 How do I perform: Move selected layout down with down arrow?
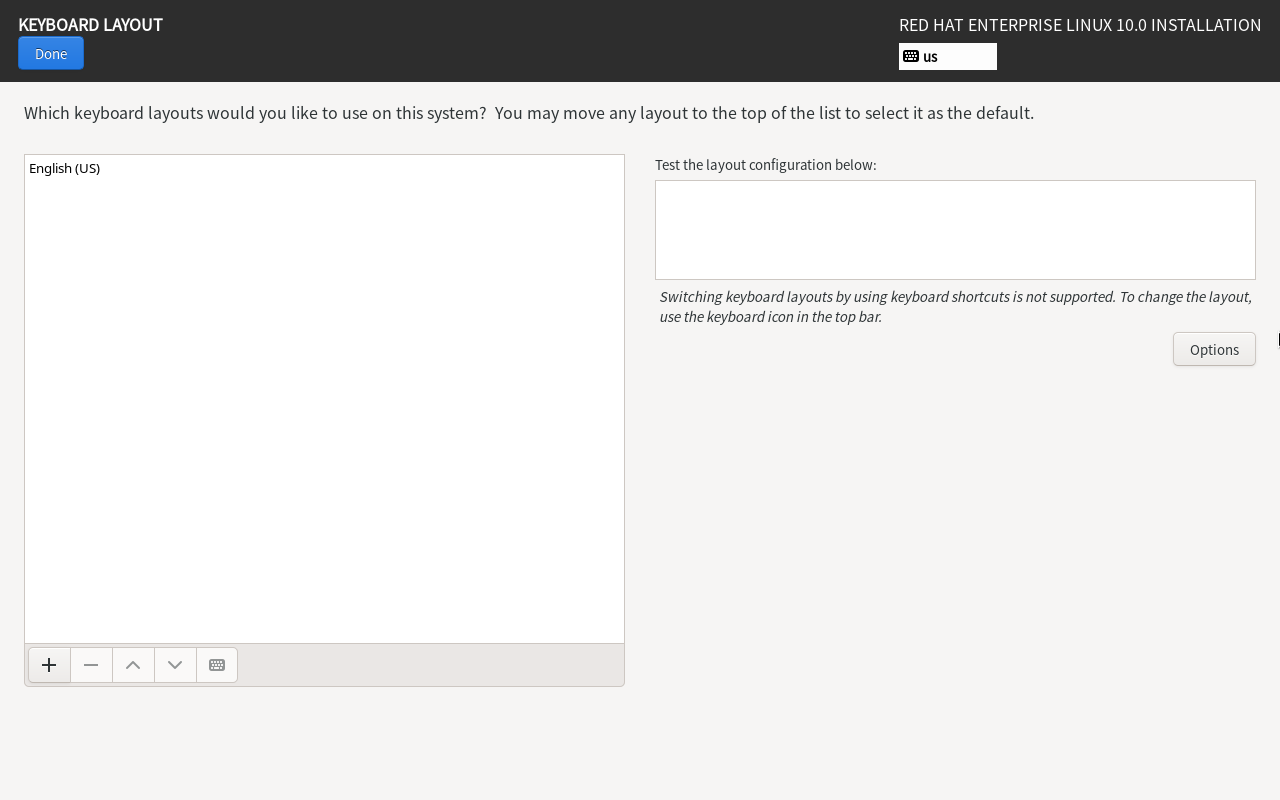175,665
